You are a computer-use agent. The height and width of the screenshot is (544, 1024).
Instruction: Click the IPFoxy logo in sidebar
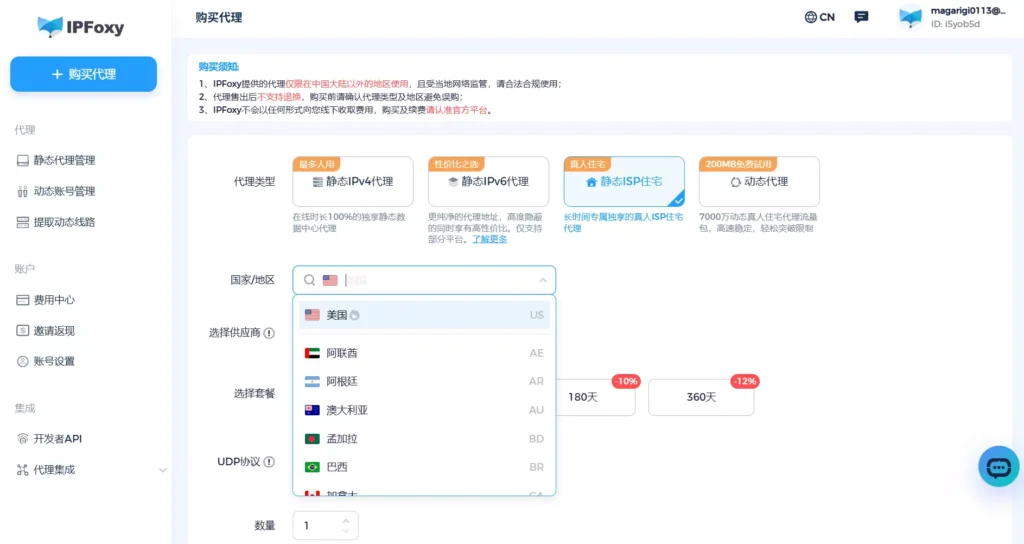(80, 26)
